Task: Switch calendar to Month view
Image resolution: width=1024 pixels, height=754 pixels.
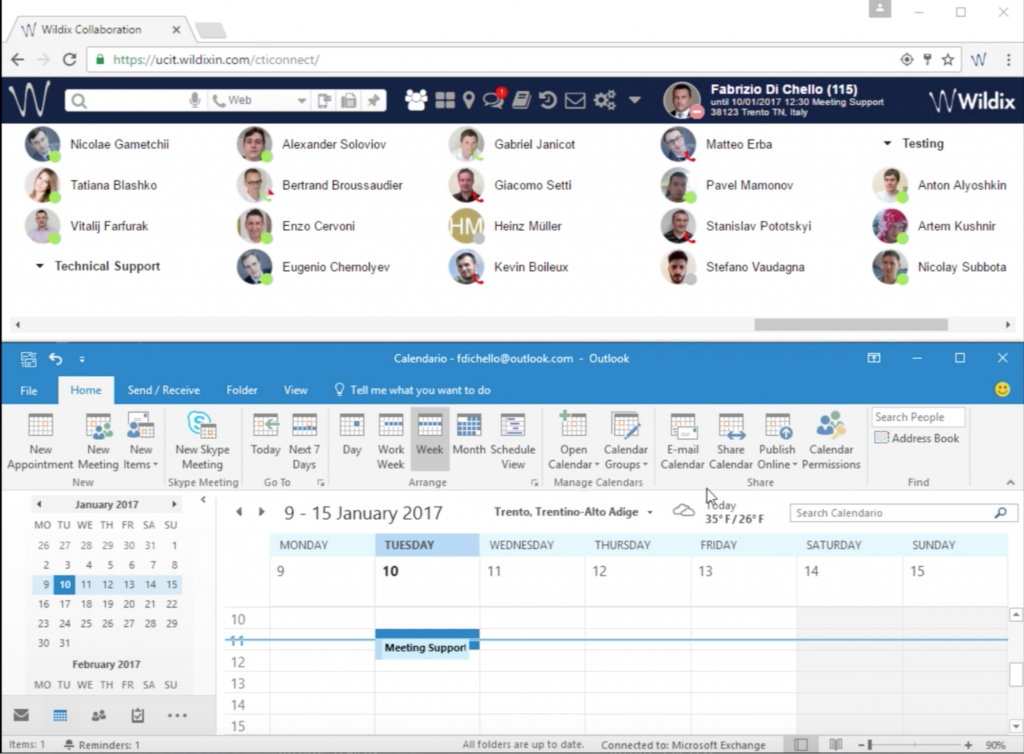Action: tap(468, 441)
